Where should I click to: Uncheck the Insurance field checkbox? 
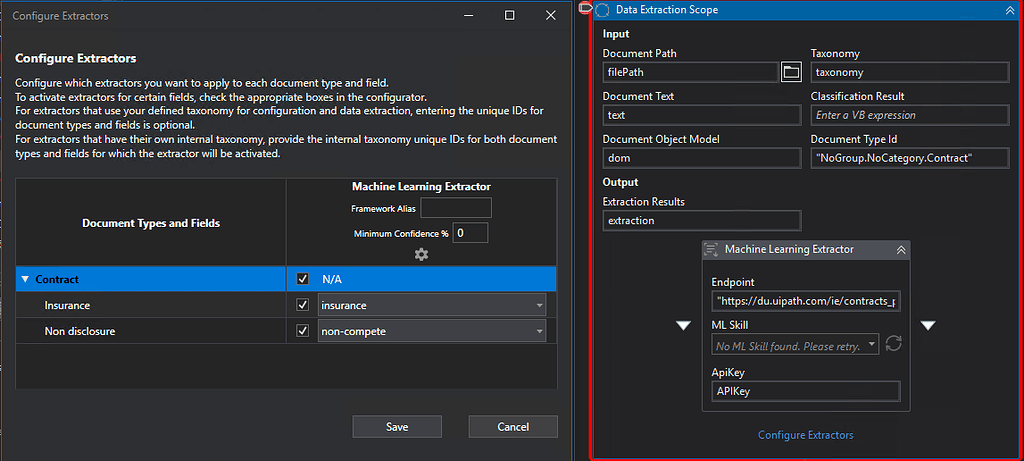303,305
